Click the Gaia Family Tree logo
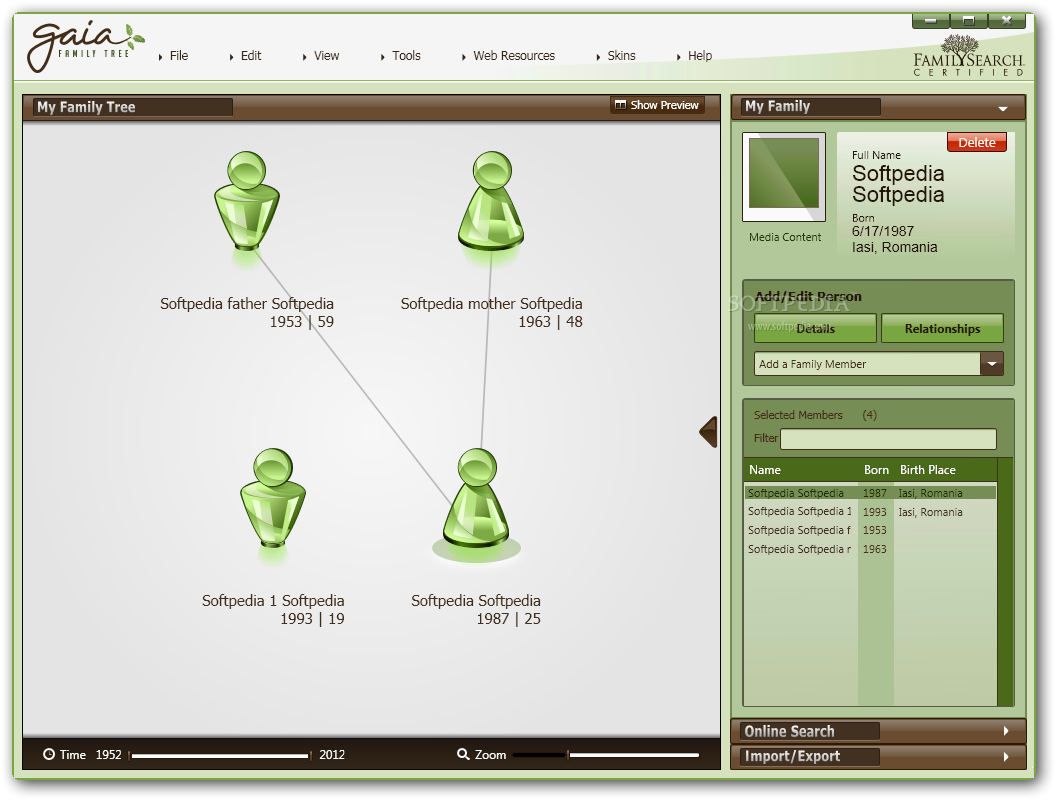 (x=85, y=46)
